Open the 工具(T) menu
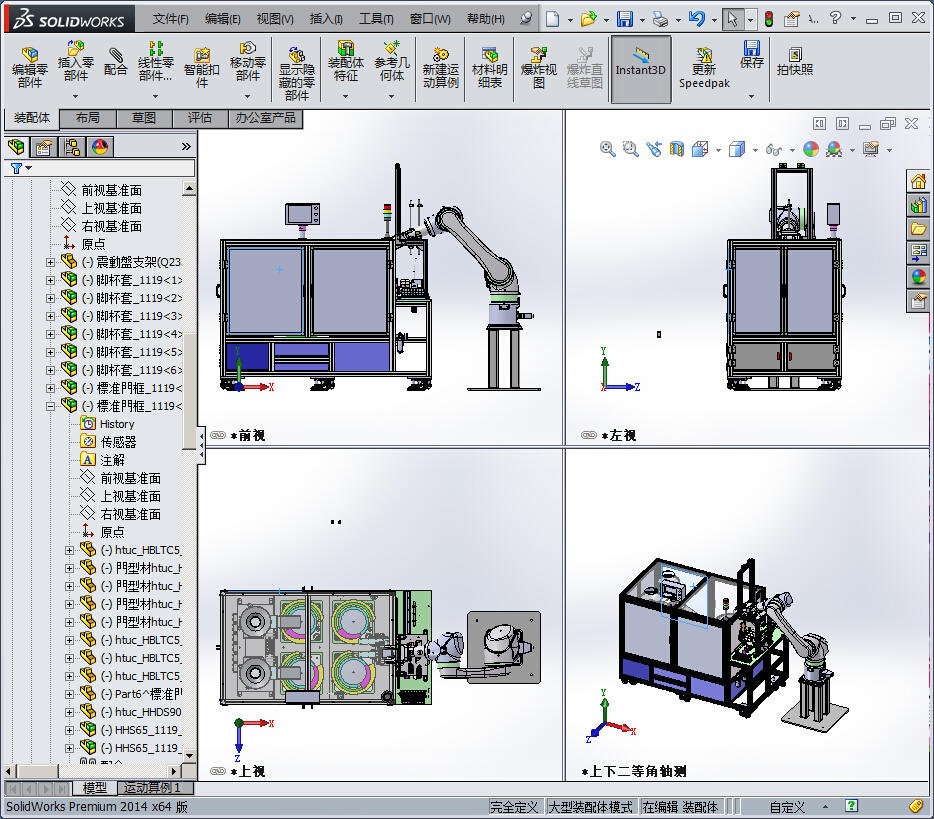The image size is (934, 819). click(376, 19)
